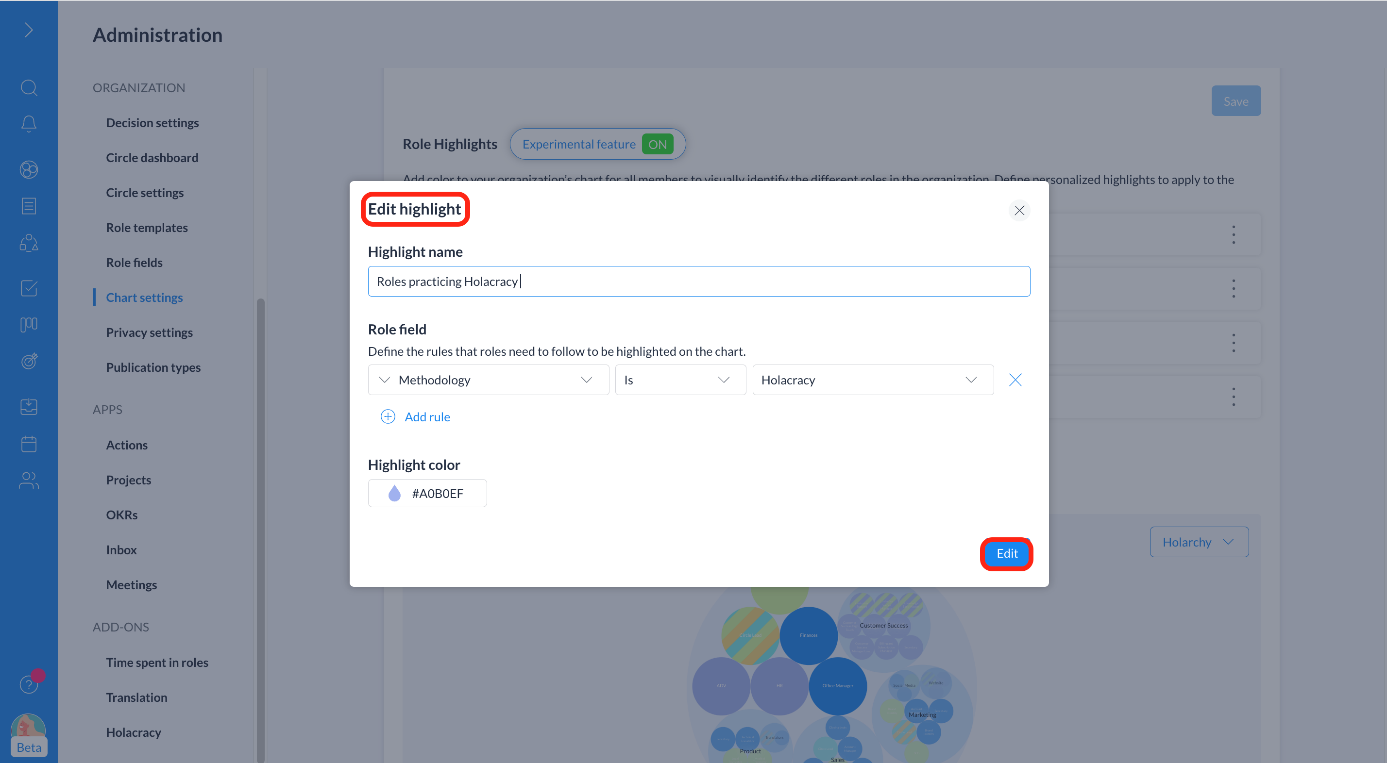Click the Marketing circle in chart
Image resolution: width=1387 pixels, height=763 pixels.
click(921, 714)
